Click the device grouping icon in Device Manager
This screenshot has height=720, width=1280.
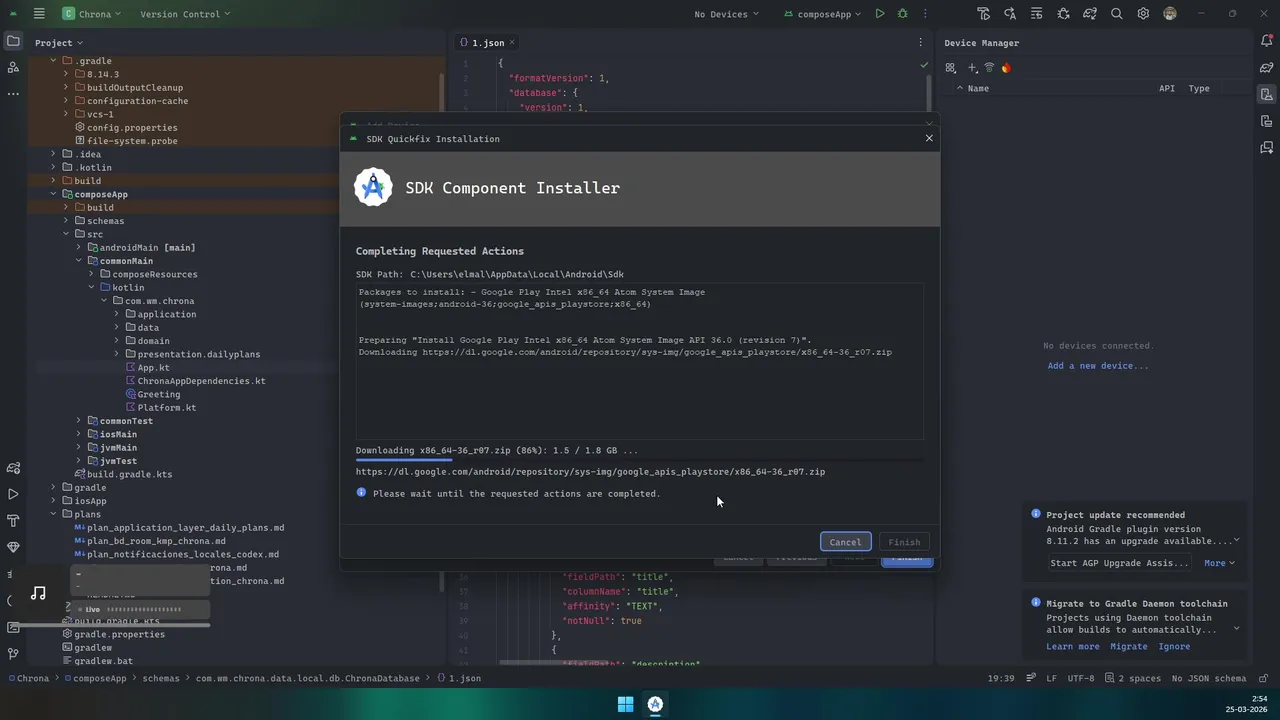point(951,68)
